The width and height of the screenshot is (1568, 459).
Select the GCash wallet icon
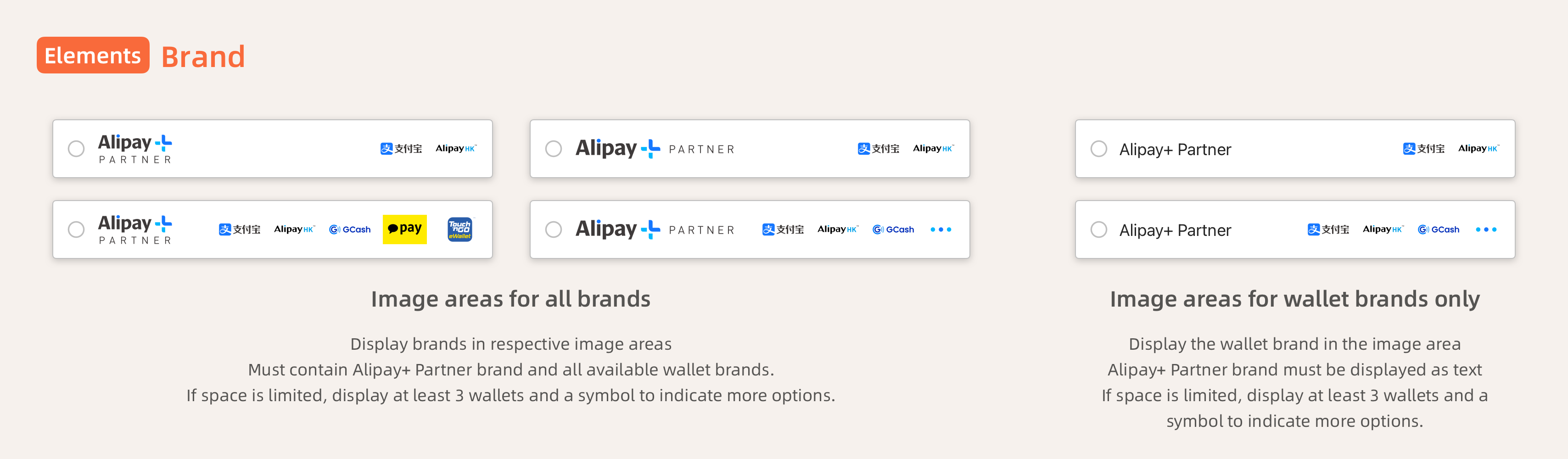[x=350, y=229]
